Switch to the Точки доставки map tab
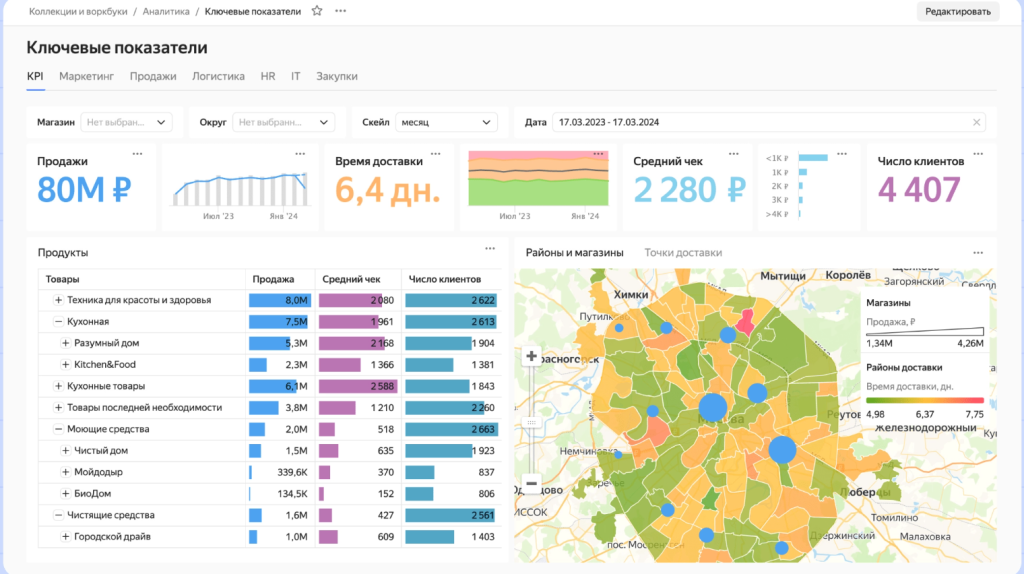This screenshot has height=574, width=1024. 683,253
